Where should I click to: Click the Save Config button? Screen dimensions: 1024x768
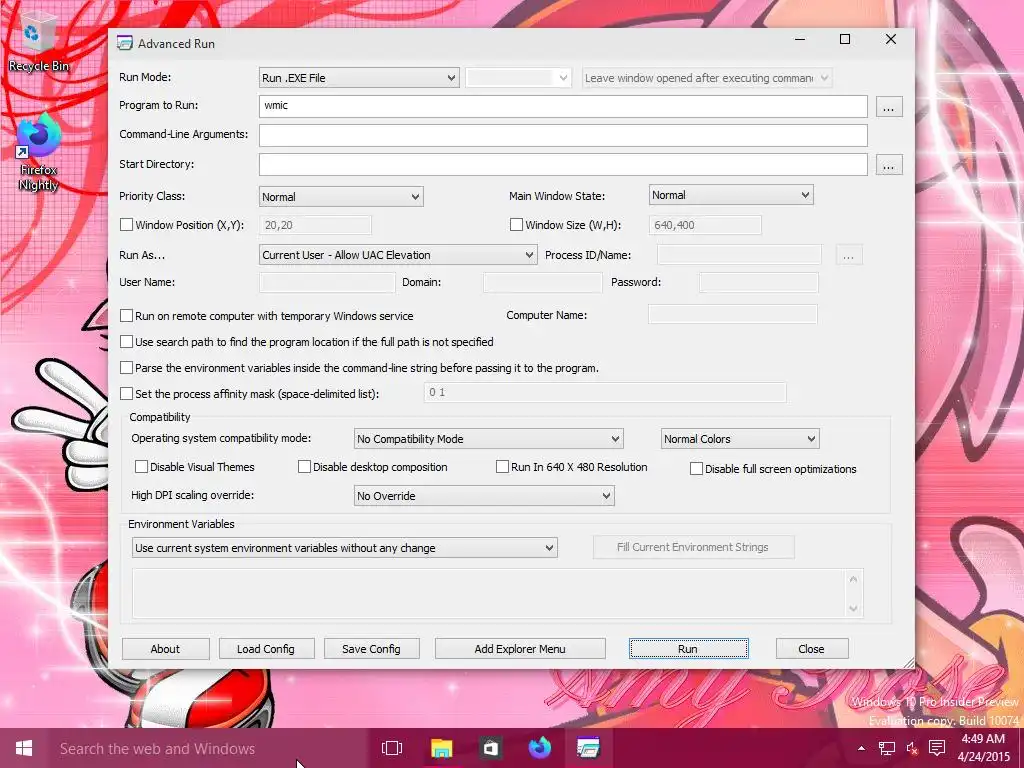pos(371,648)
